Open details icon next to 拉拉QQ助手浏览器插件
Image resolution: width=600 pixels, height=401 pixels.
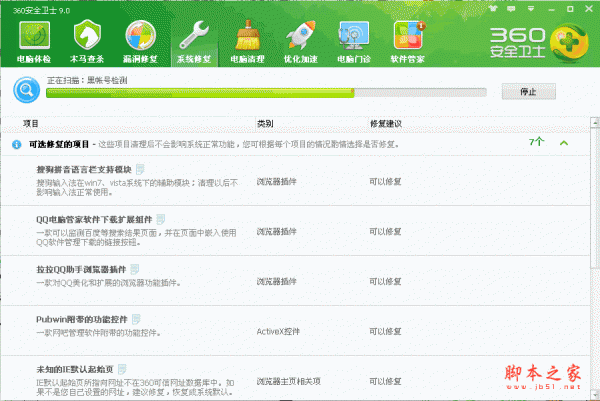[x=135, y=269]
